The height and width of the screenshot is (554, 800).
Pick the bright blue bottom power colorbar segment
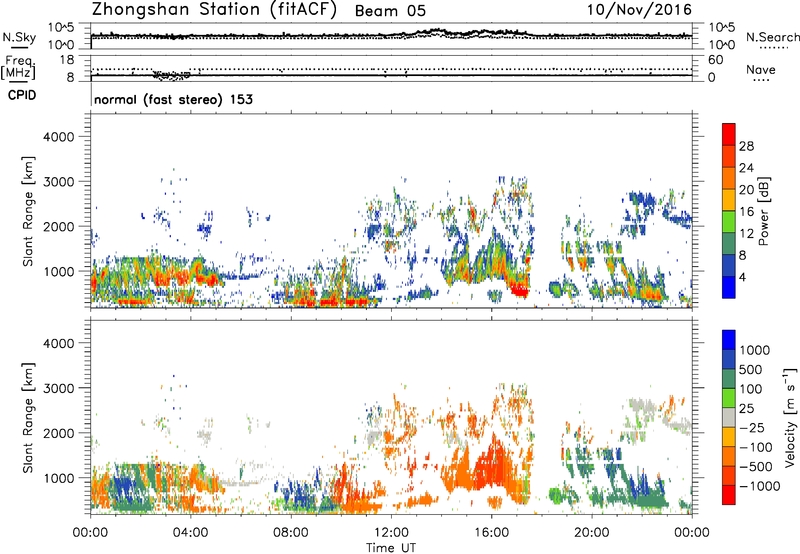(x=729, y=287)
